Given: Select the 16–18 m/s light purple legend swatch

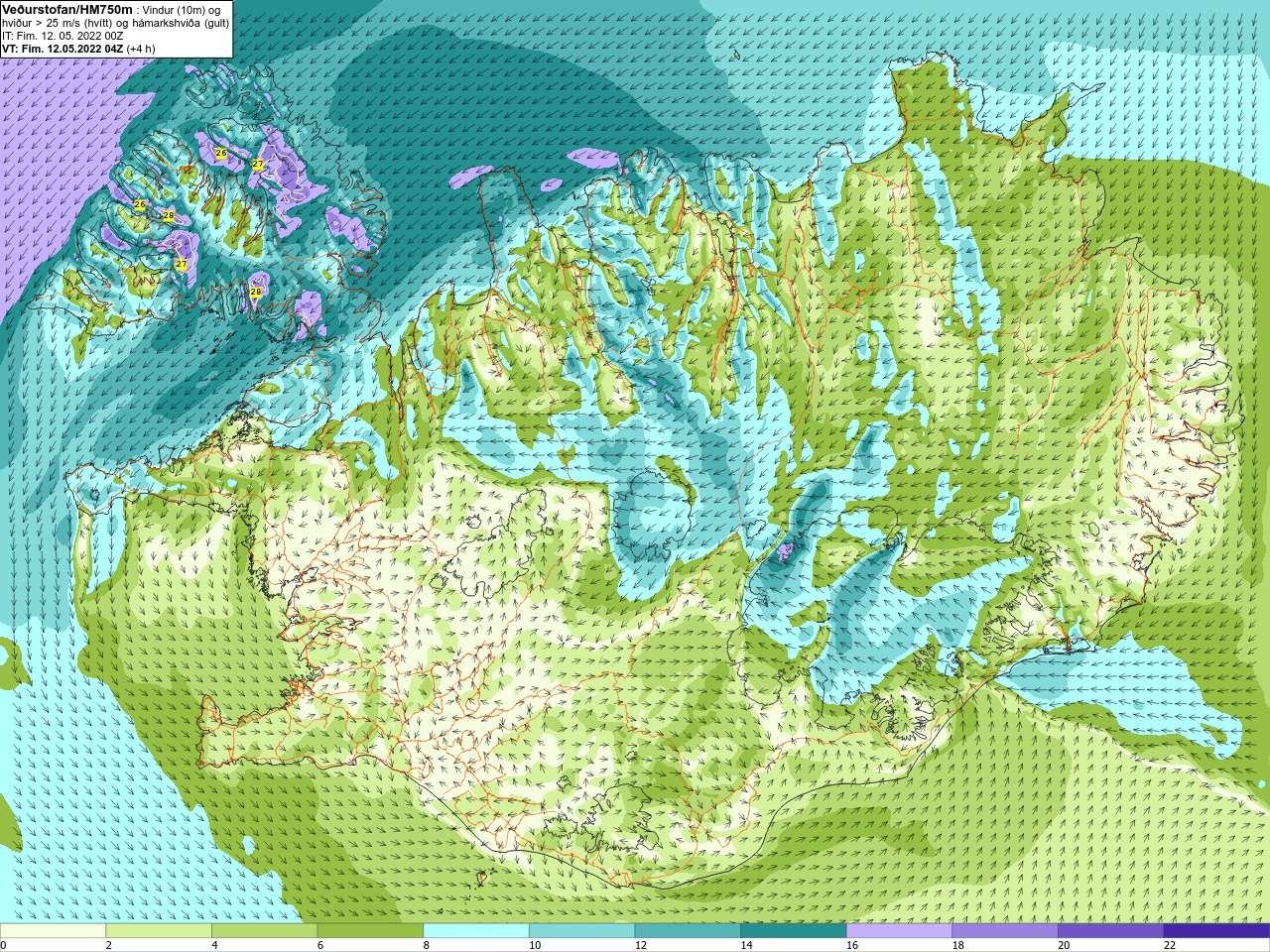Looking at the screenshot, I should 899,931.
